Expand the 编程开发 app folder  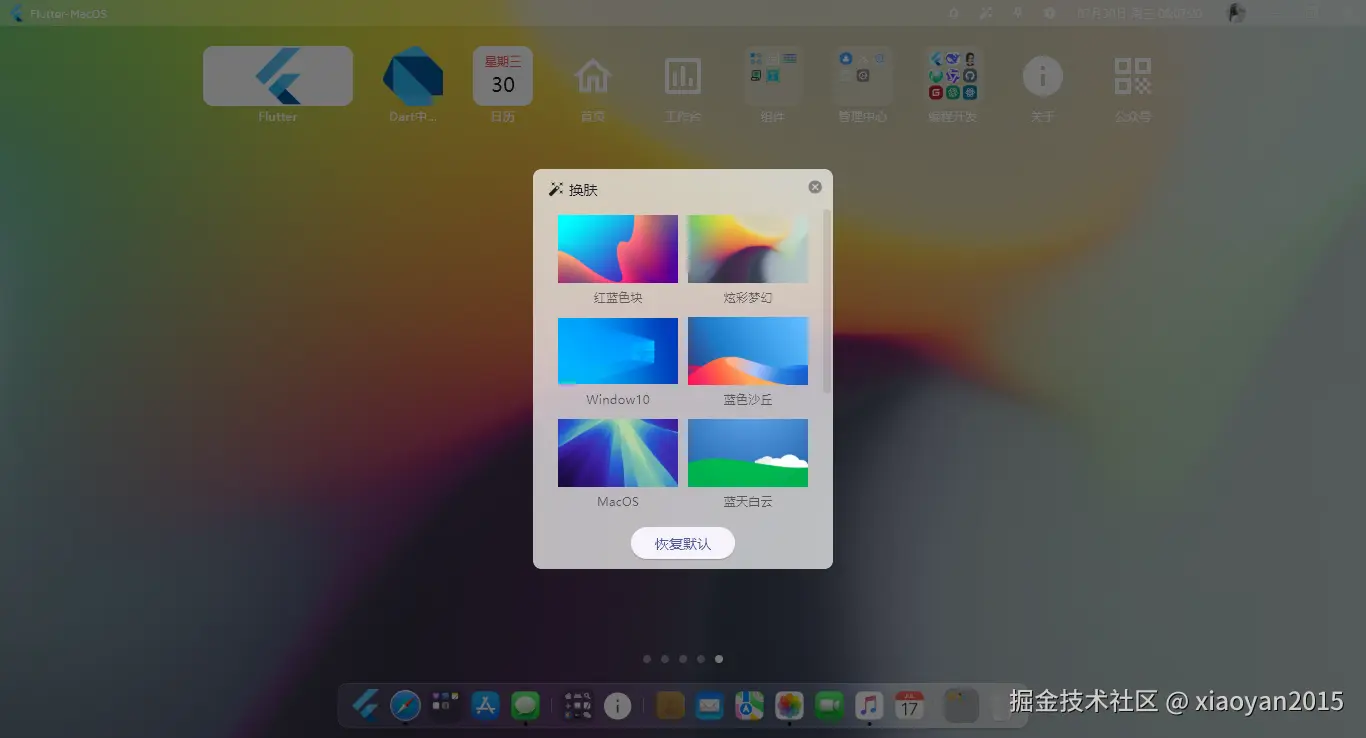click(953, 77)
